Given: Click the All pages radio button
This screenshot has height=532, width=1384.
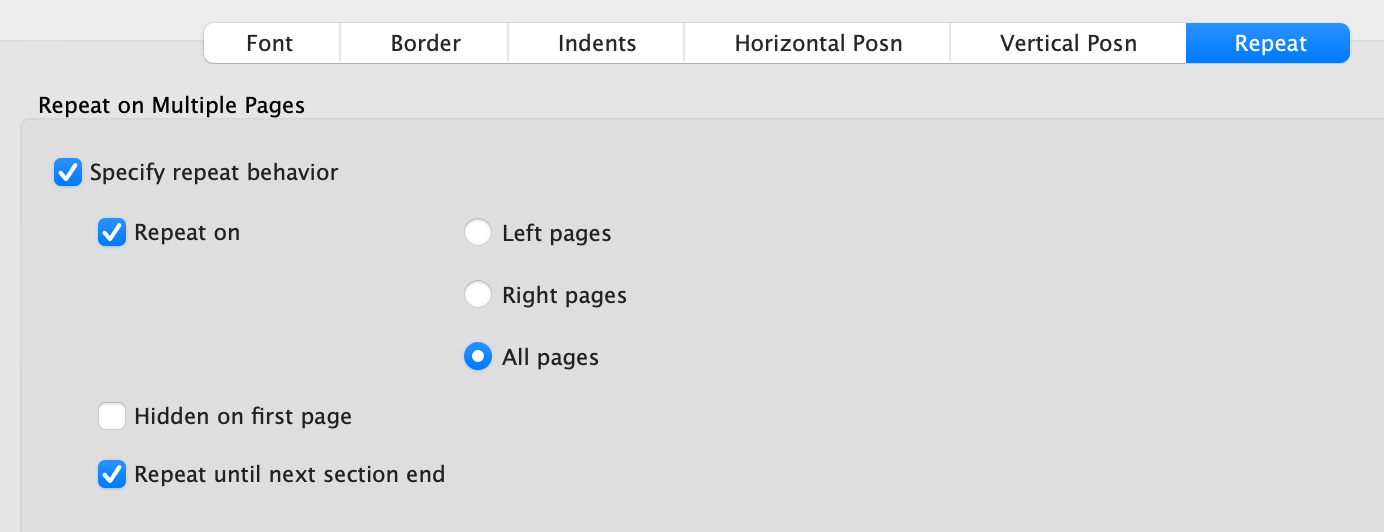Looking at the screenshot, I should [478, 357].
